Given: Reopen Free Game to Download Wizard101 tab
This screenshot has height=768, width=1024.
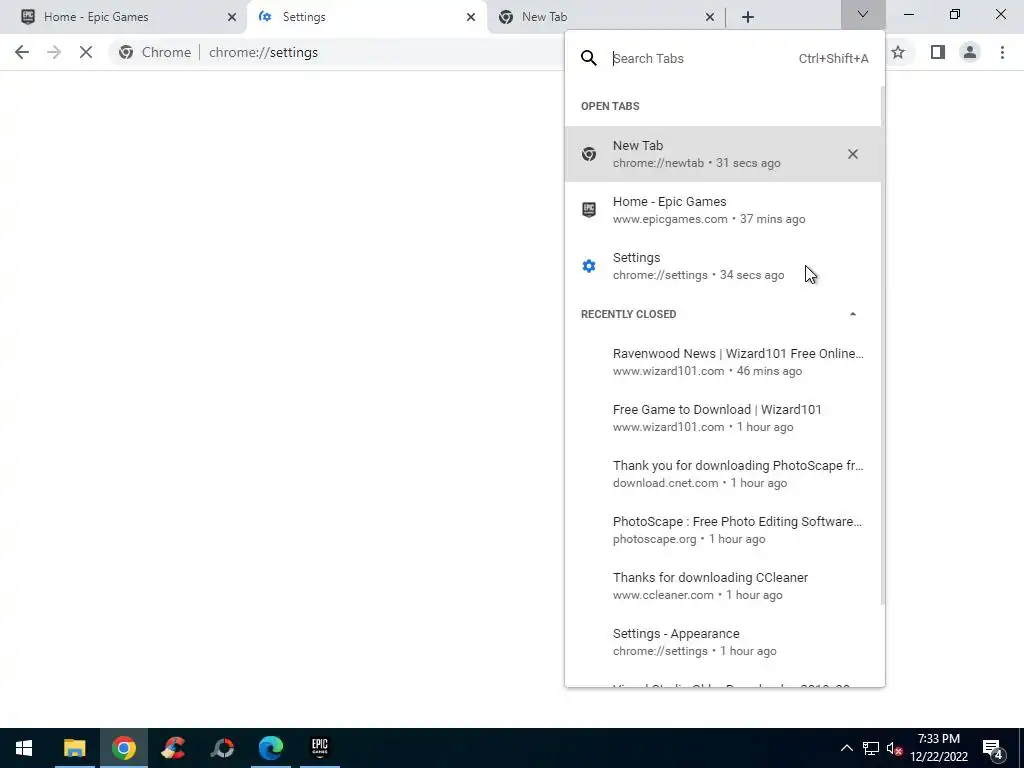Looking at the screenshot, I should [x=723, y=418].
